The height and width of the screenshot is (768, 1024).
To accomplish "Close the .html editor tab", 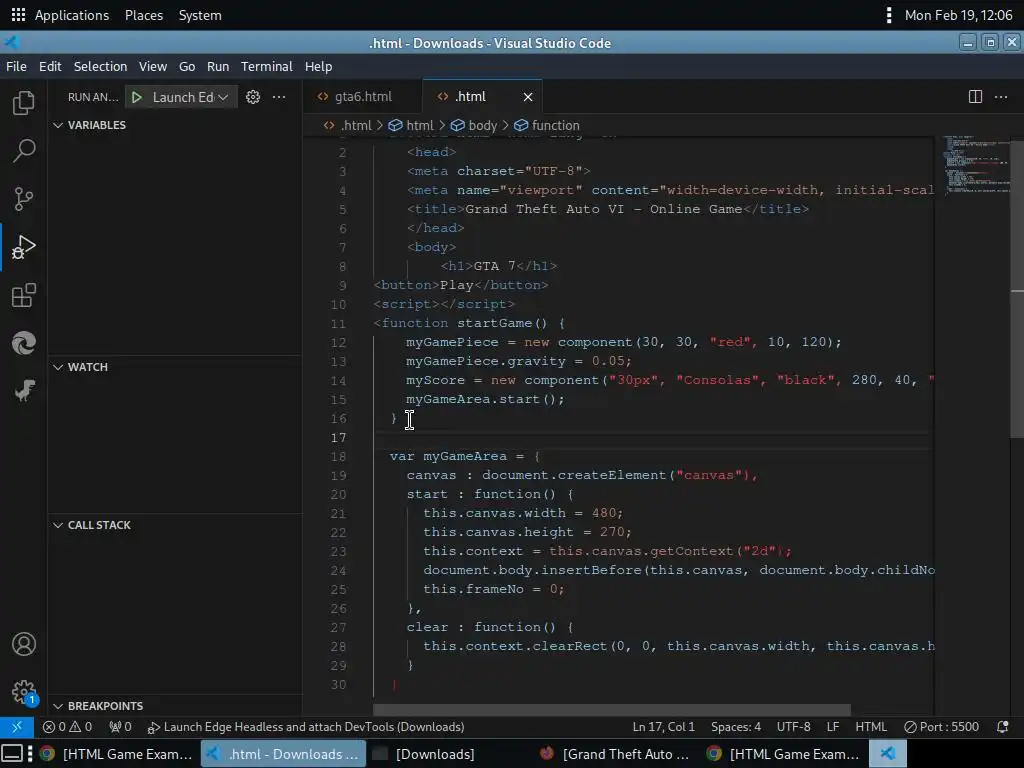I will tap(528, 97).
